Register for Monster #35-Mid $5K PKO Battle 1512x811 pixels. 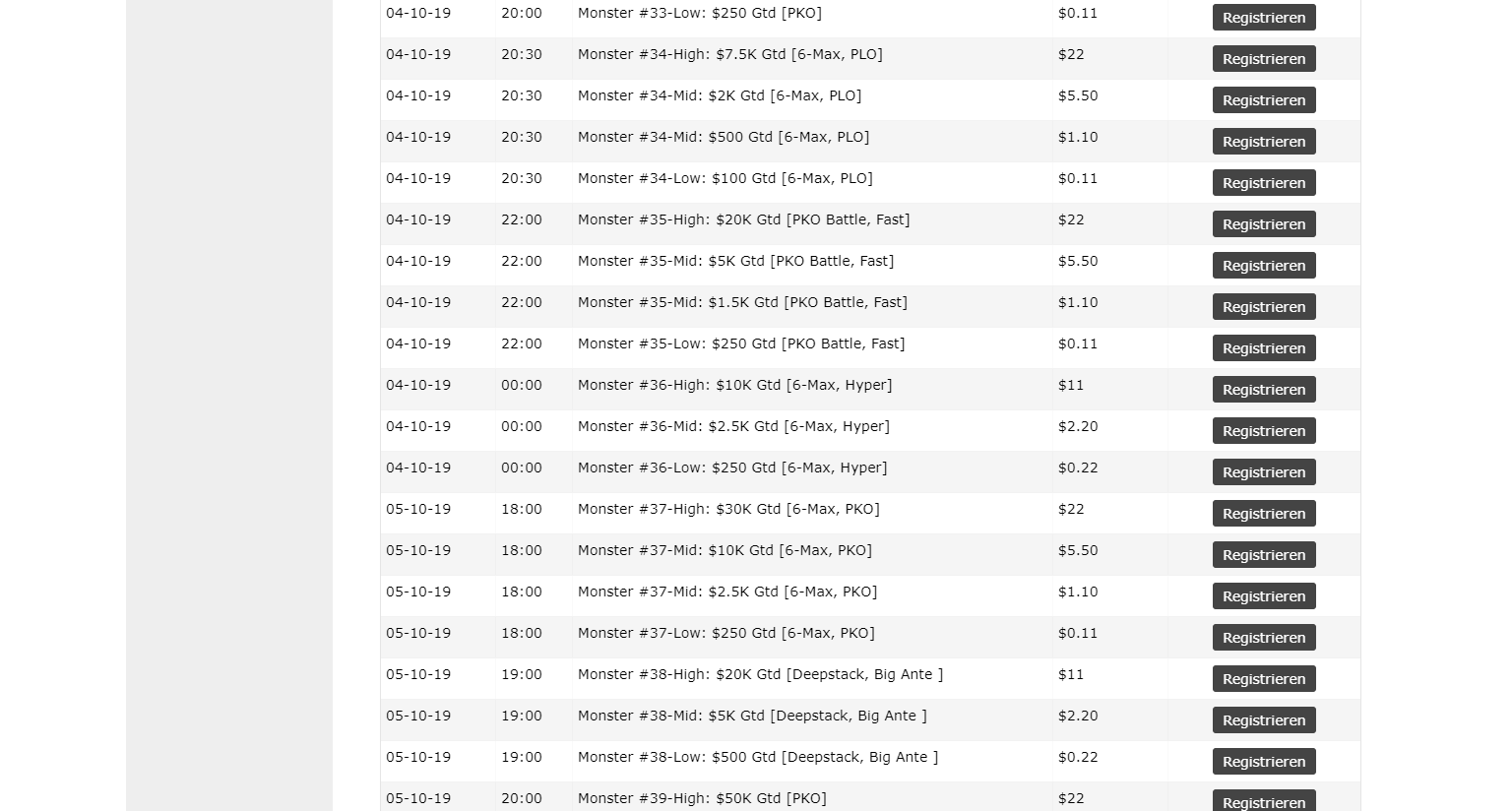(x=1263, y=266)
